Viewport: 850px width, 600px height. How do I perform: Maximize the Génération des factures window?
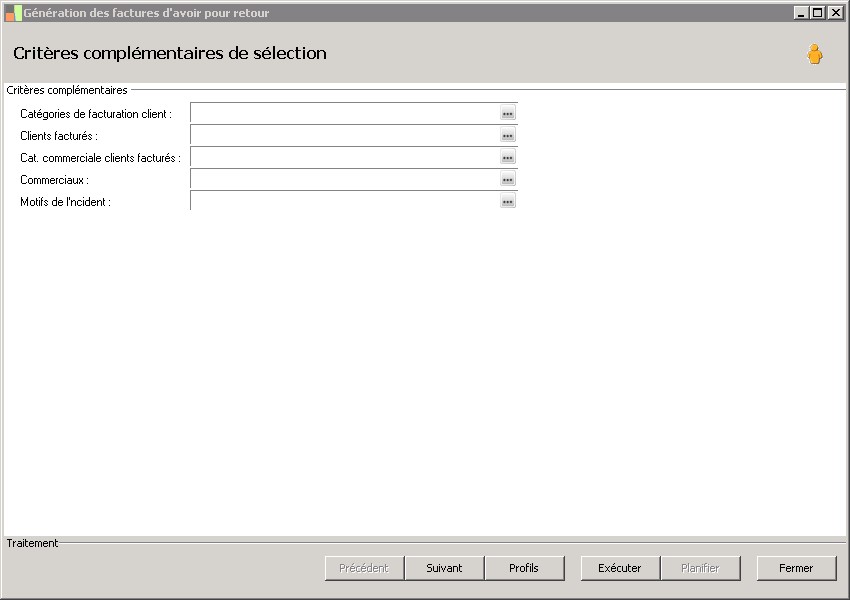point(818,13)
